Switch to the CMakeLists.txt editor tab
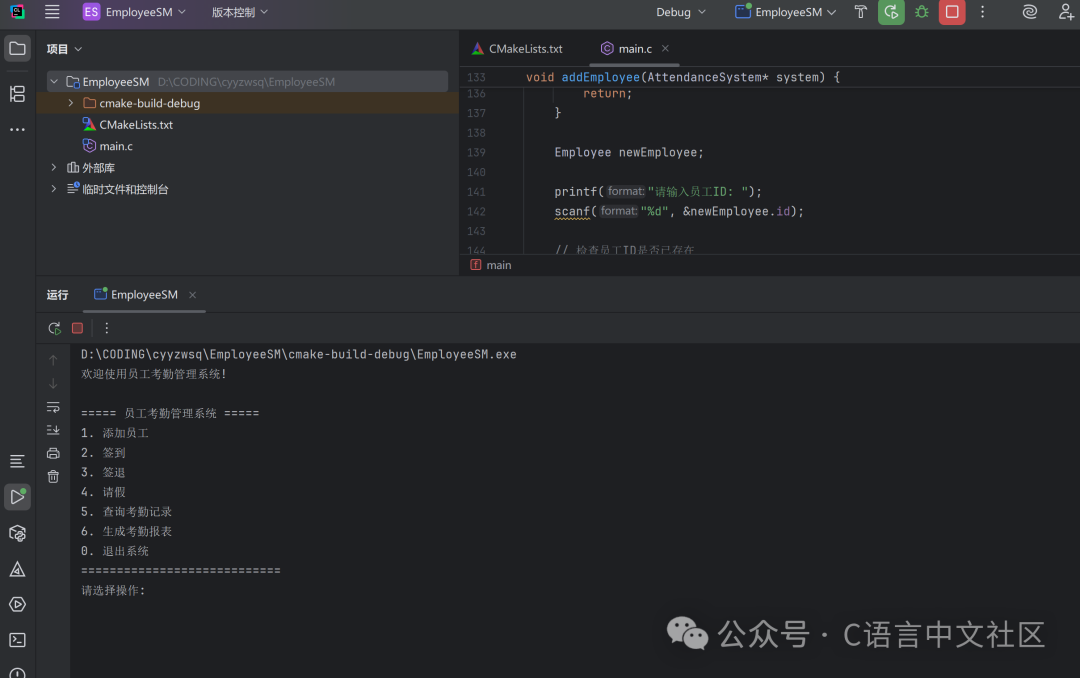1080x678 pixels. 517,49
